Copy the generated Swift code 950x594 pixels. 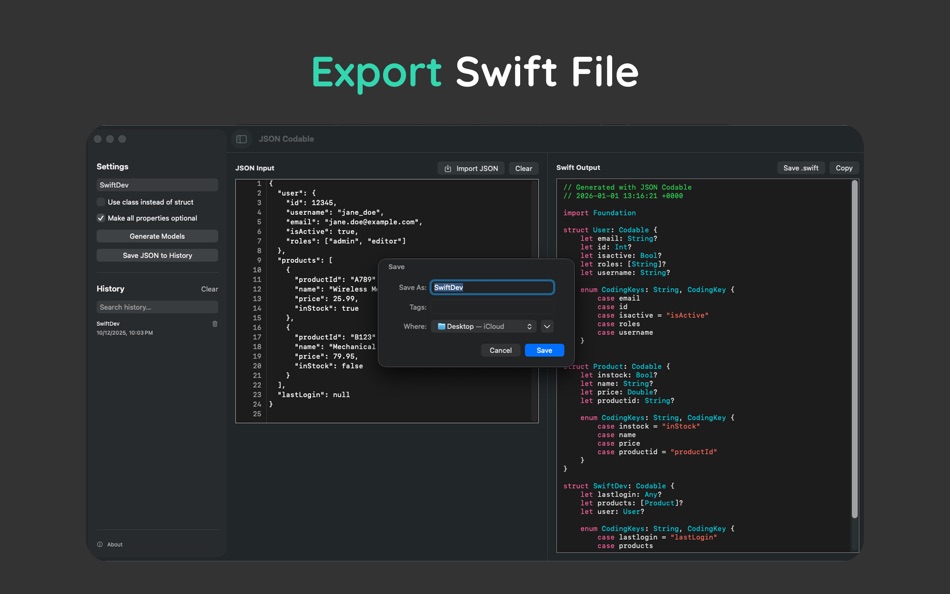click(842, 168)
